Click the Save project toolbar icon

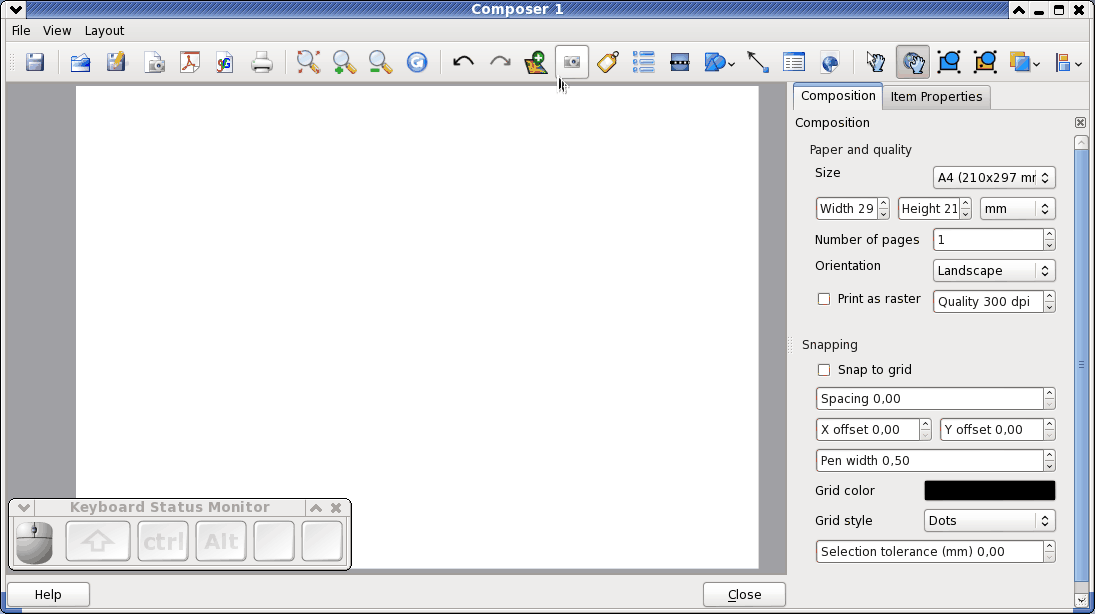(x=35, y=62)
